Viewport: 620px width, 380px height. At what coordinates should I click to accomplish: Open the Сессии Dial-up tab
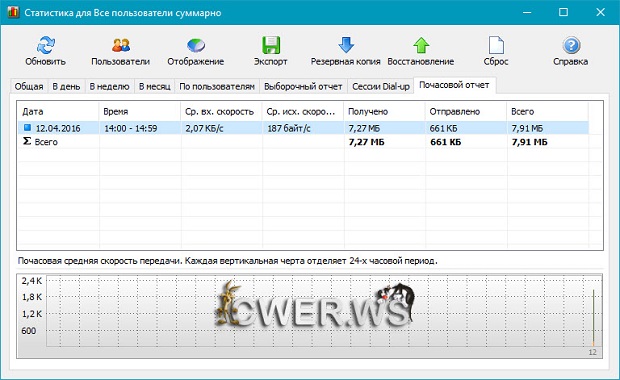pos(381,87)
